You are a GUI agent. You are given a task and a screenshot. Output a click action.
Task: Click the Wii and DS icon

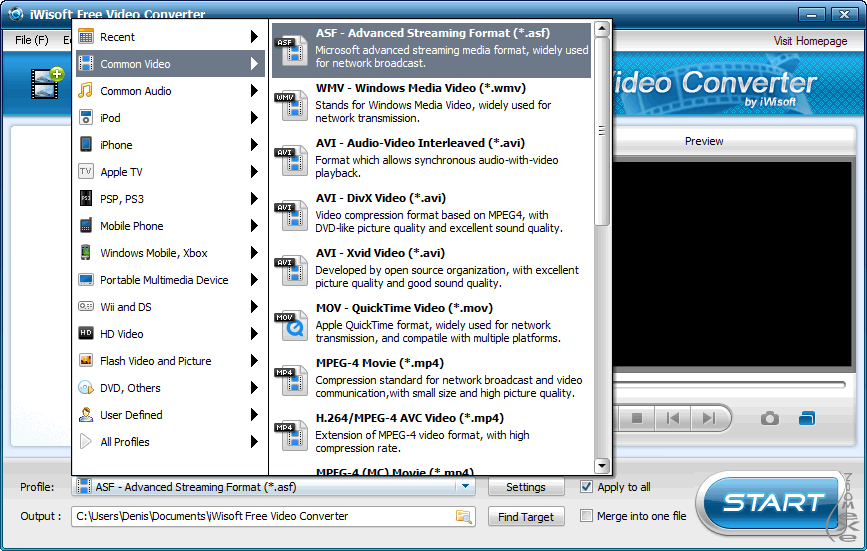pyautogui.click(x=86, y=306)
